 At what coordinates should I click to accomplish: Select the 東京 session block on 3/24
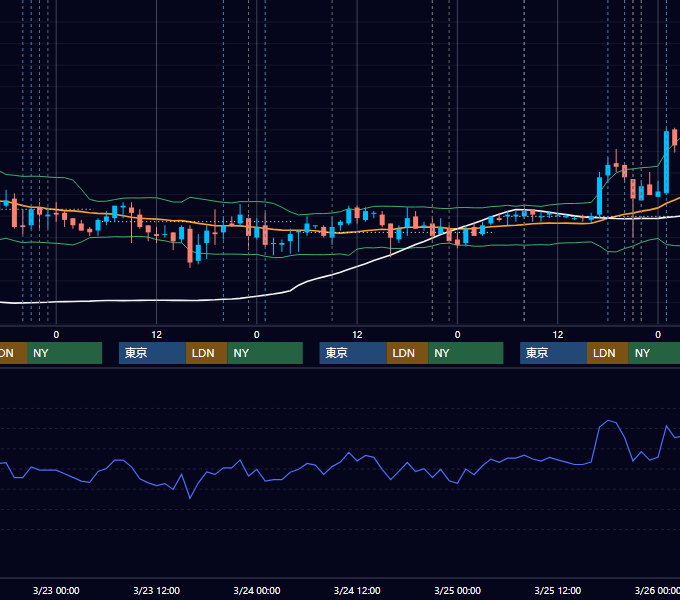click(x=353, y=353)
